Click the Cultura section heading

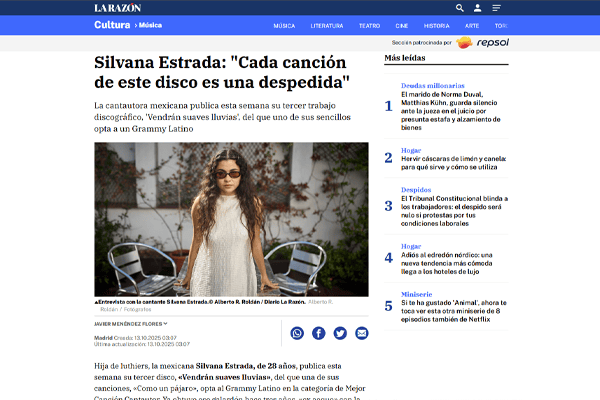111,25
